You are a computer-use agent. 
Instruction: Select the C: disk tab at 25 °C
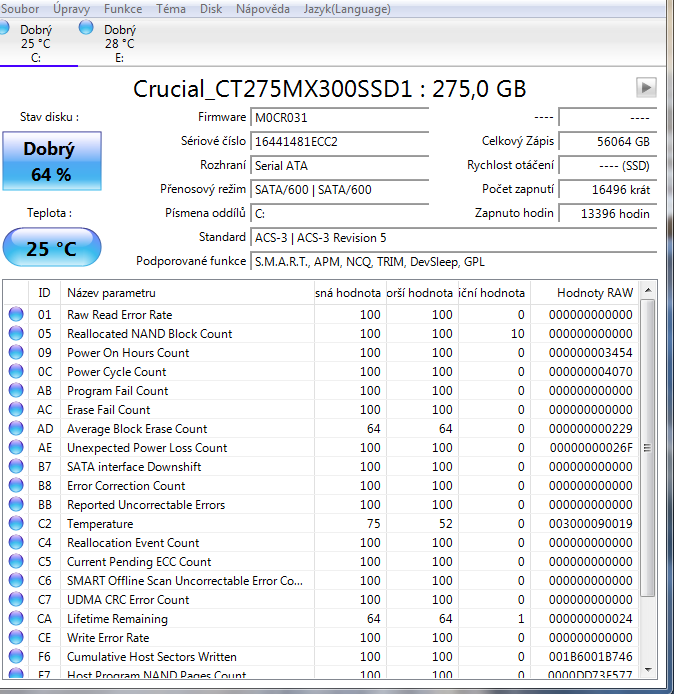pyautogui.click(x=35, y=43)
